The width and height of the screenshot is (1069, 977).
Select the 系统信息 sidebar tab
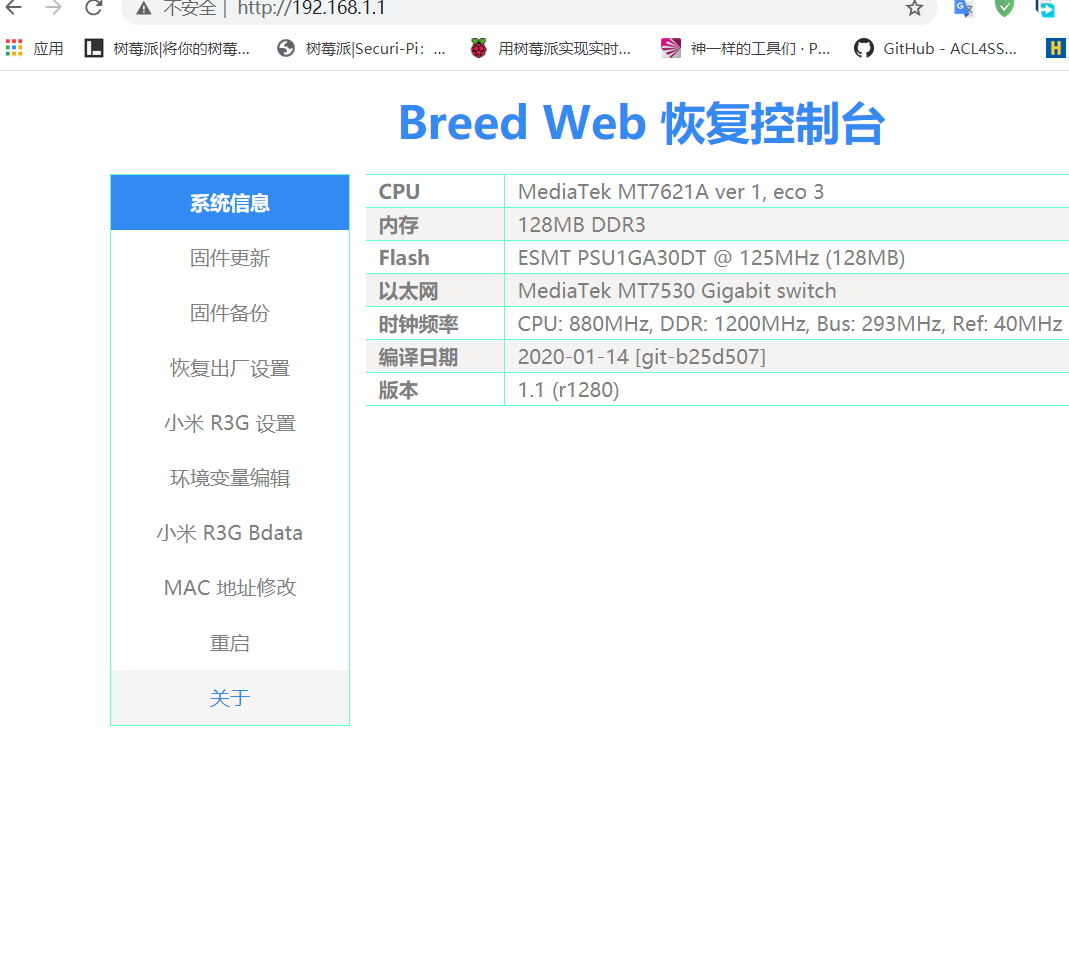tap(230, 203)
